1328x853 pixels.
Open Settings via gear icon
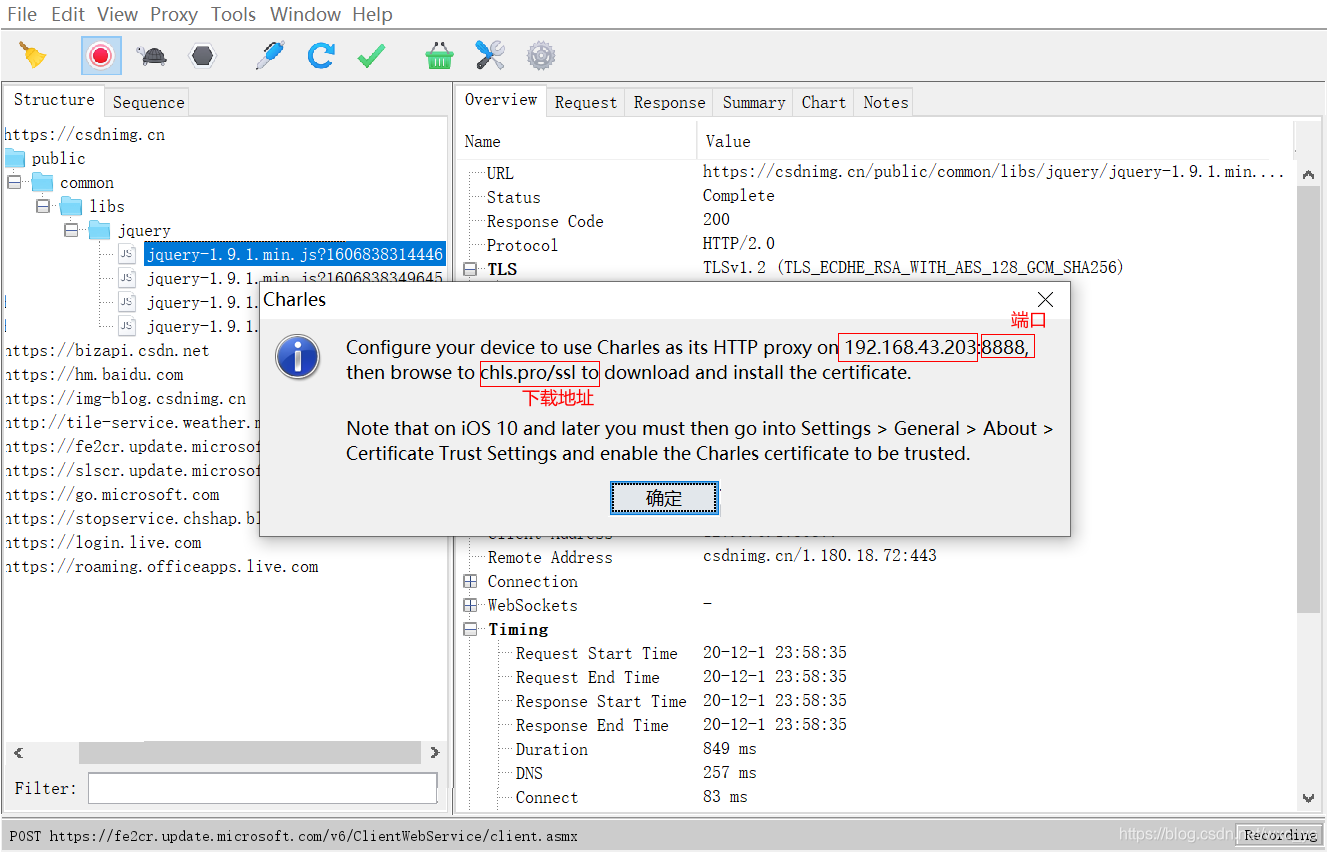coord(541,56)
